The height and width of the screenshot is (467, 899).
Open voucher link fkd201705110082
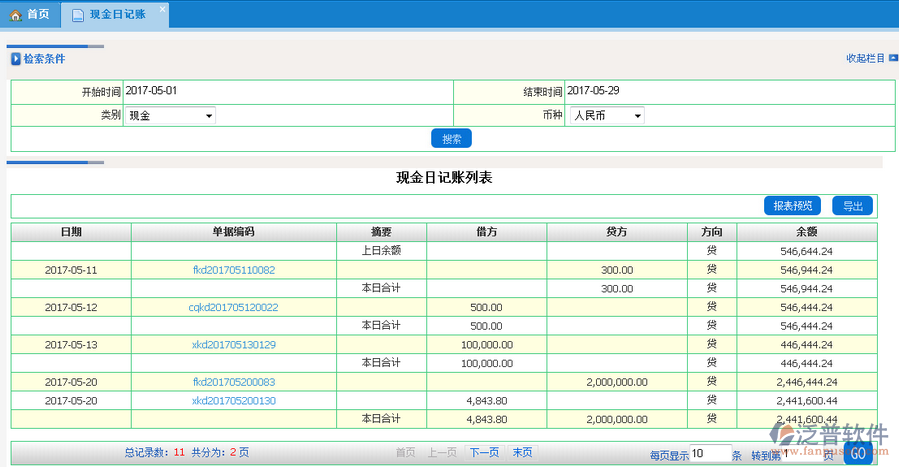234,270
